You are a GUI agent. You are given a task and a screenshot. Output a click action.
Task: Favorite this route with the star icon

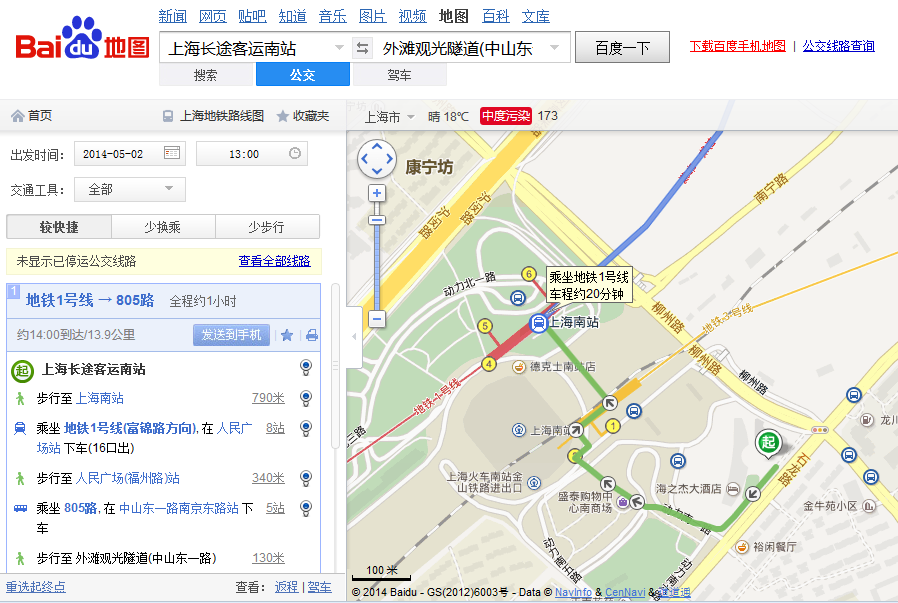click(287, 335)
